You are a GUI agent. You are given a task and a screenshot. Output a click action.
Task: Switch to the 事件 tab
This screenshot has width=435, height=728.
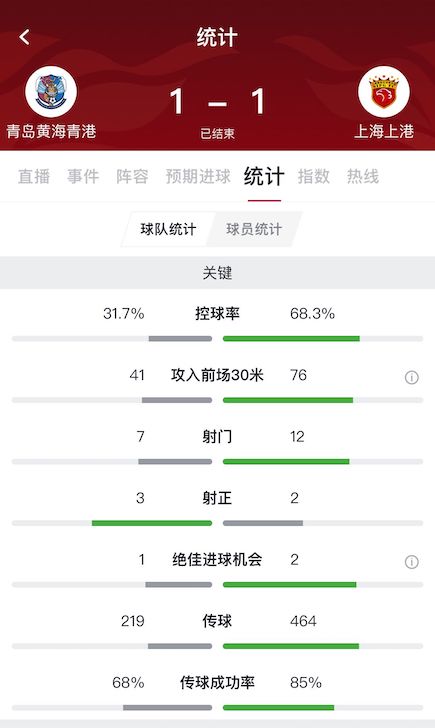83,176
